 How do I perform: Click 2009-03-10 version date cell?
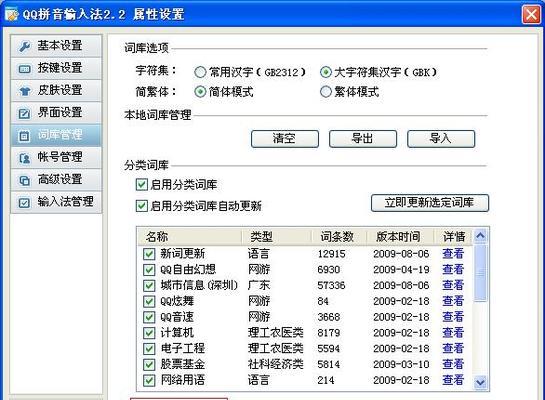coord(401,365)
